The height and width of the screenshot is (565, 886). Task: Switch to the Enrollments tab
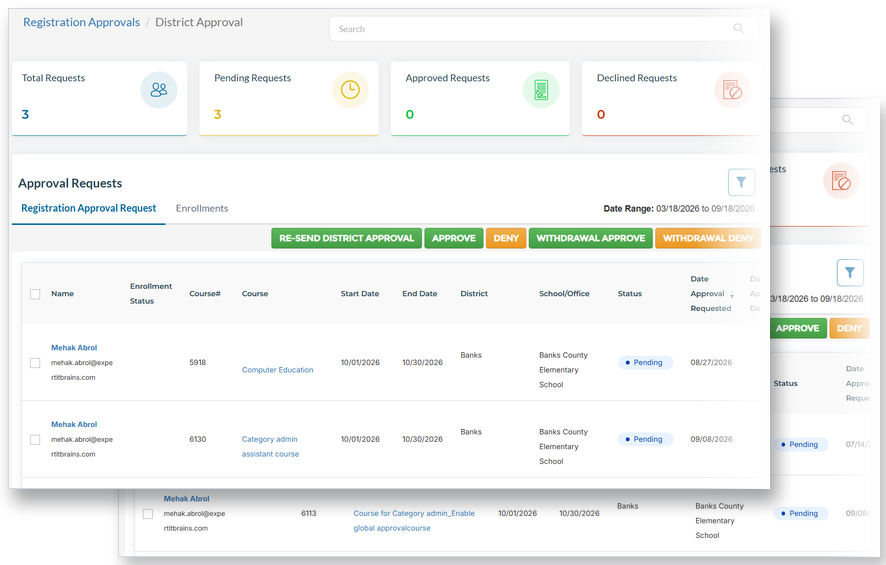pos(202,208)
